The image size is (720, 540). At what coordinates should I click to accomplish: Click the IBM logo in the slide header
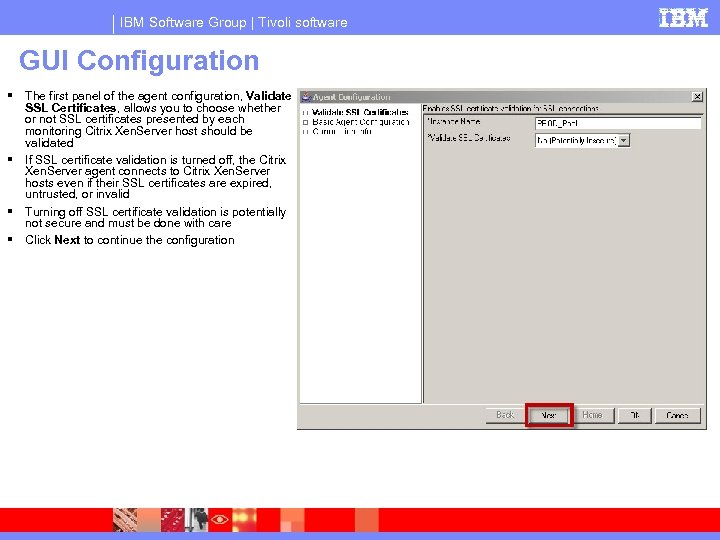pyautogui.click(x=683, y=18)
